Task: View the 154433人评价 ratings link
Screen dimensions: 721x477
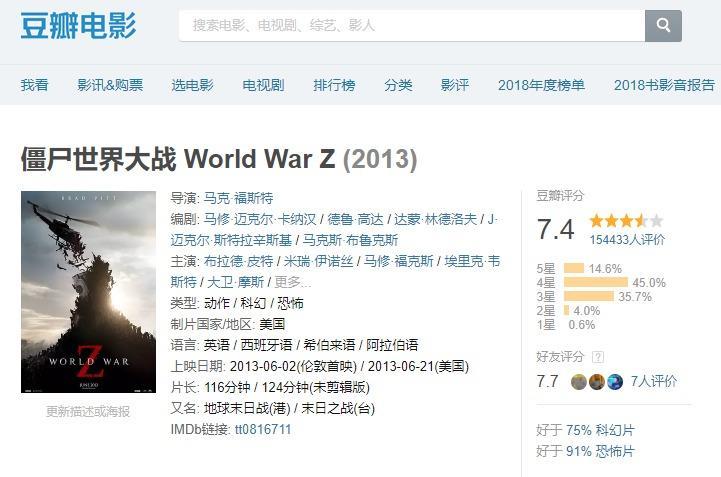Action: point(627,240)
